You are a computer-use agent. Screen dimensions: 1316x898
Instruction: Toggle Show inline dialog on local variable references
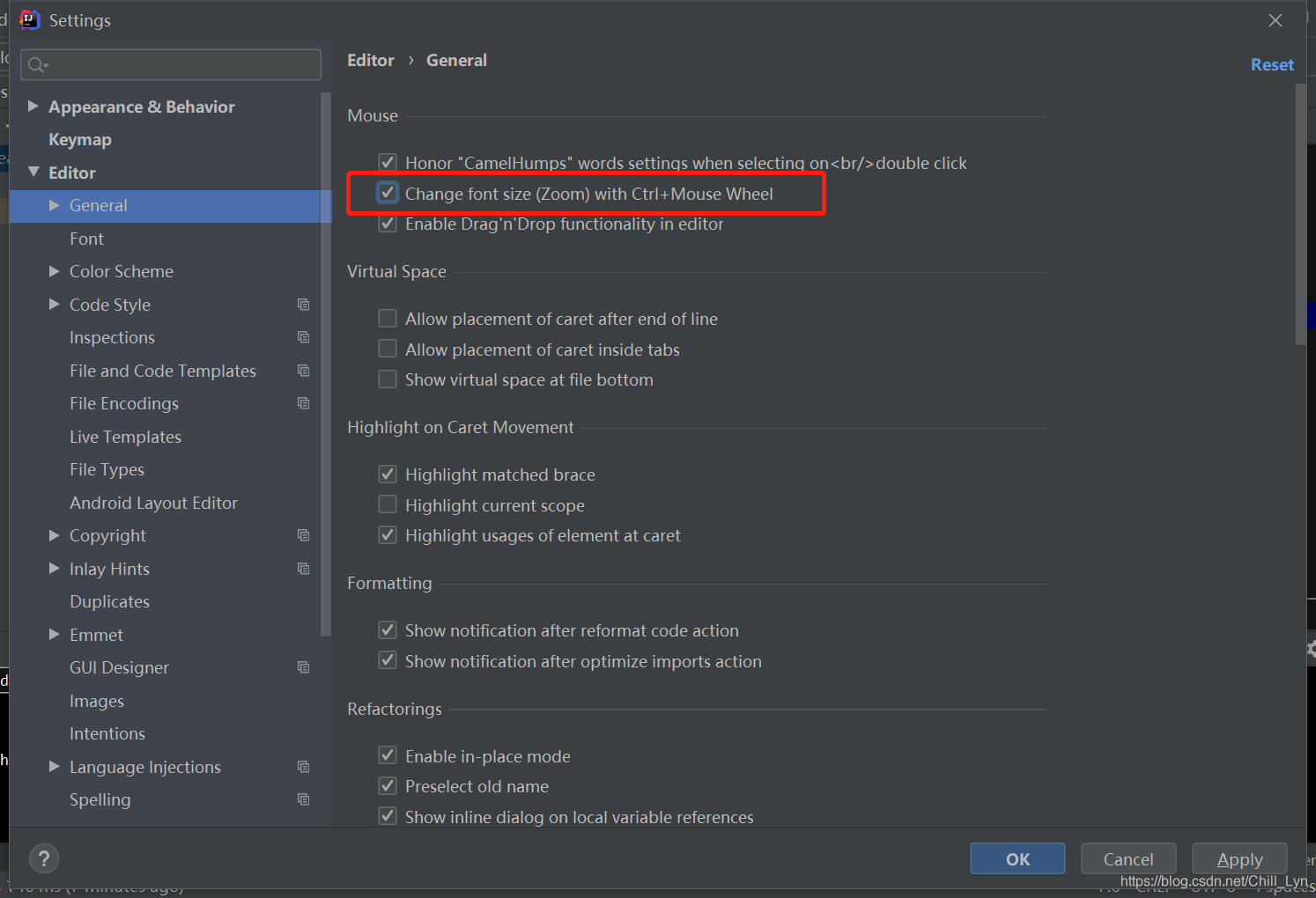coord(388,816)
